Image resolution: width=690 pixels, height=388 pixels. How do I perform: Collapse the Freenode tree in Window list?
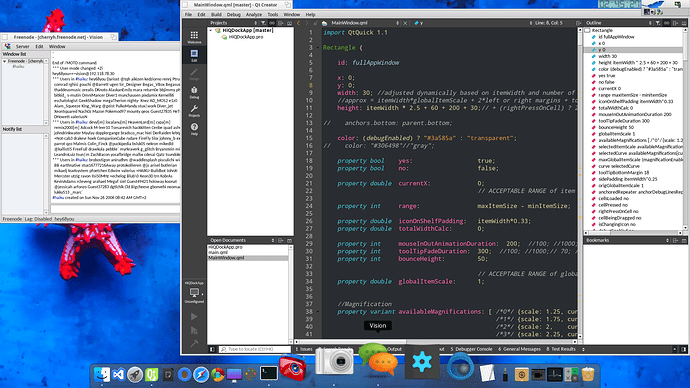click(x=4, y=61)
